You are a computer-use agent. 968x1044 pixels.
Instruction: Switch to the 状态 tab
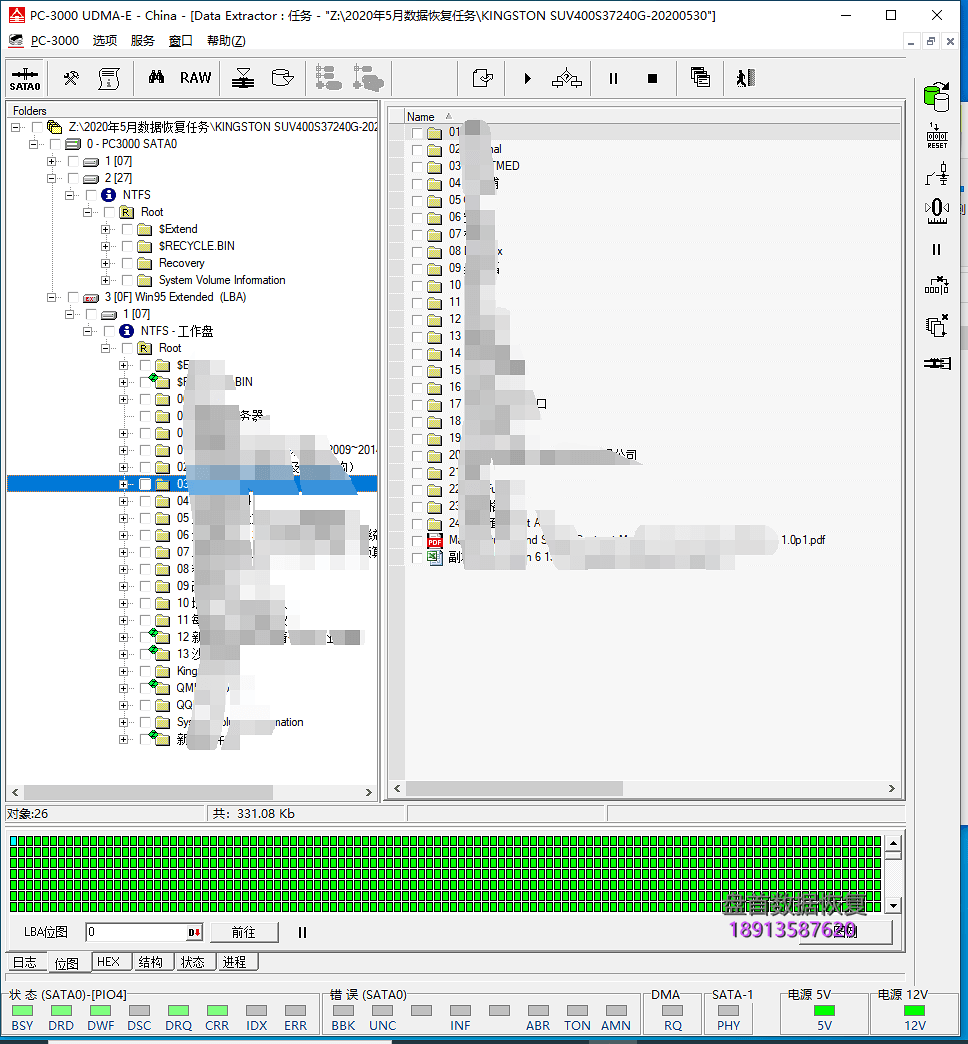click(193, 962)
